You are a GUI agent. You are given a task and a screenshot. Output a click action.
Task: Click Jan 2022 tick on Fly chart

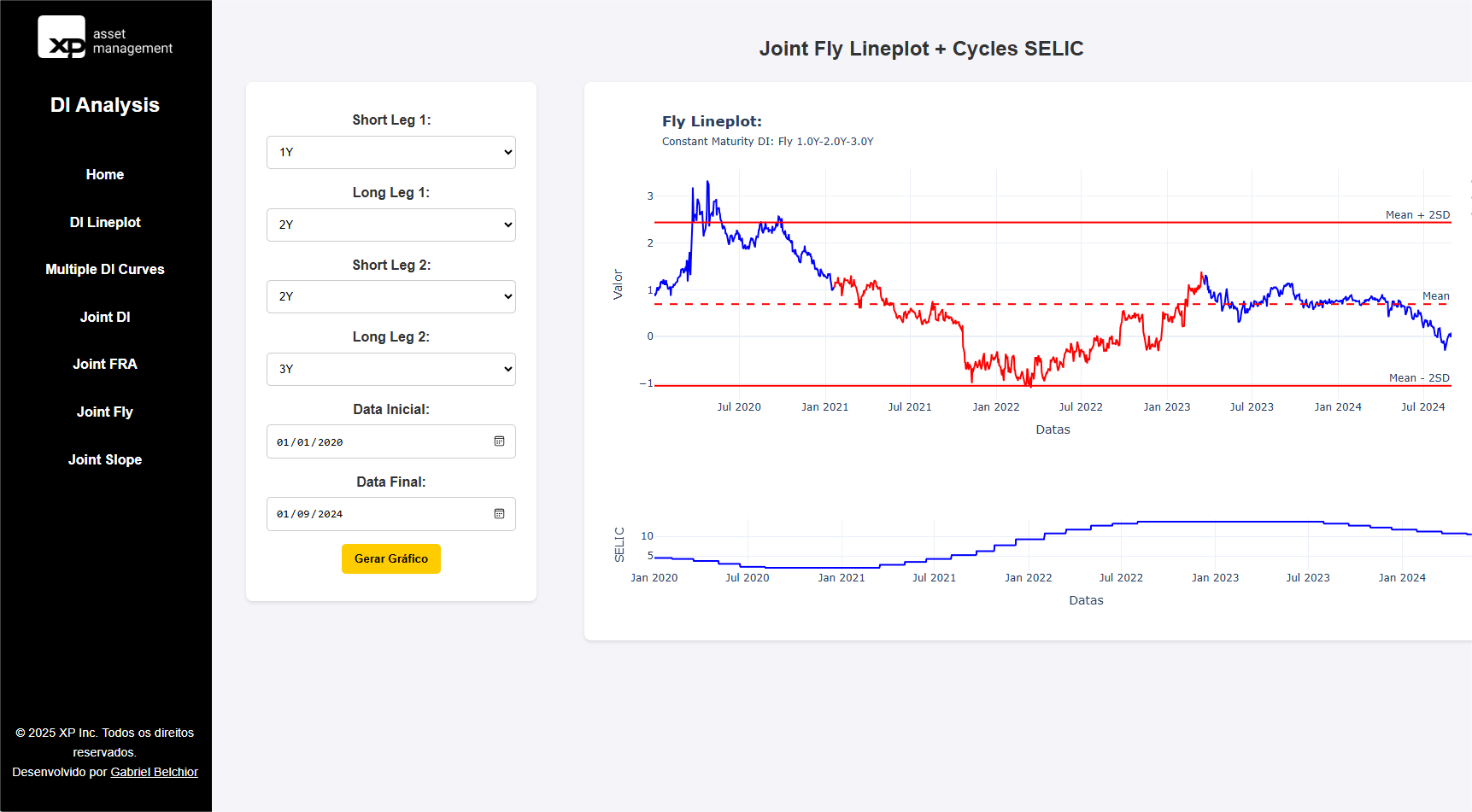(x=995, y=407)
